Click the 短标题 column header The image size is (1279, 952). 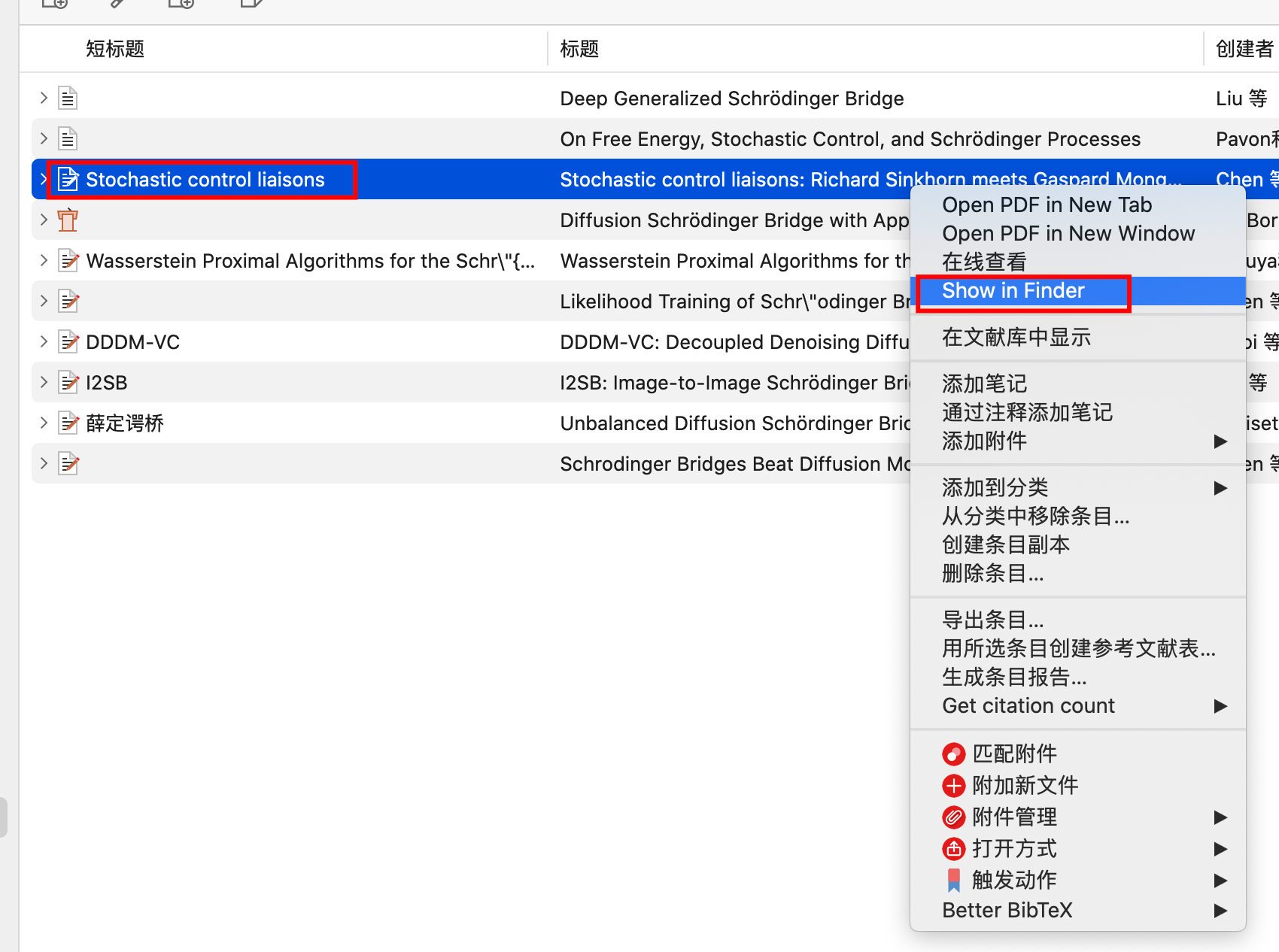pos(115,50)
